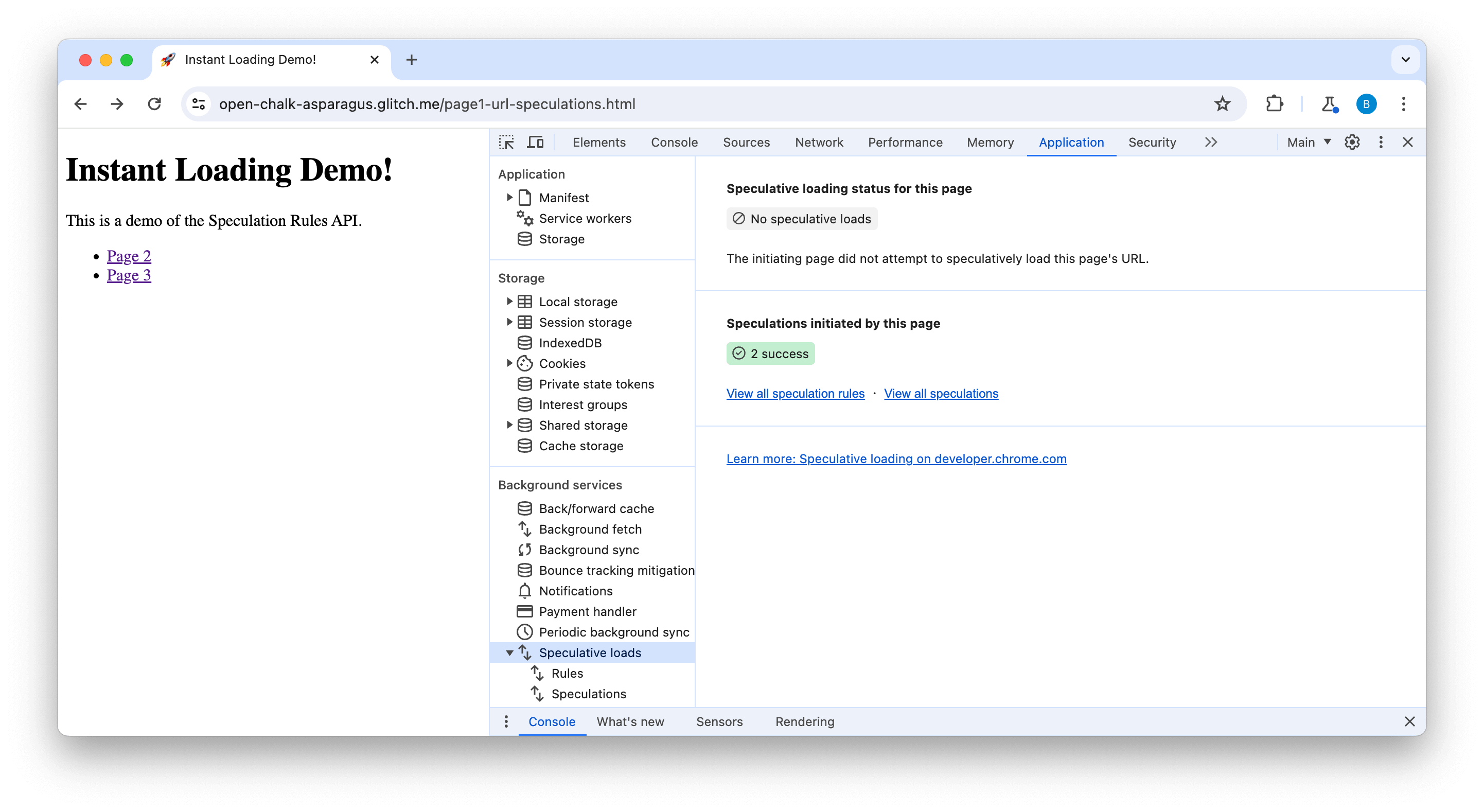Select the Application tab in DevTools
This screenshot has width=1484, height=812.
[x=1071, y=142]
